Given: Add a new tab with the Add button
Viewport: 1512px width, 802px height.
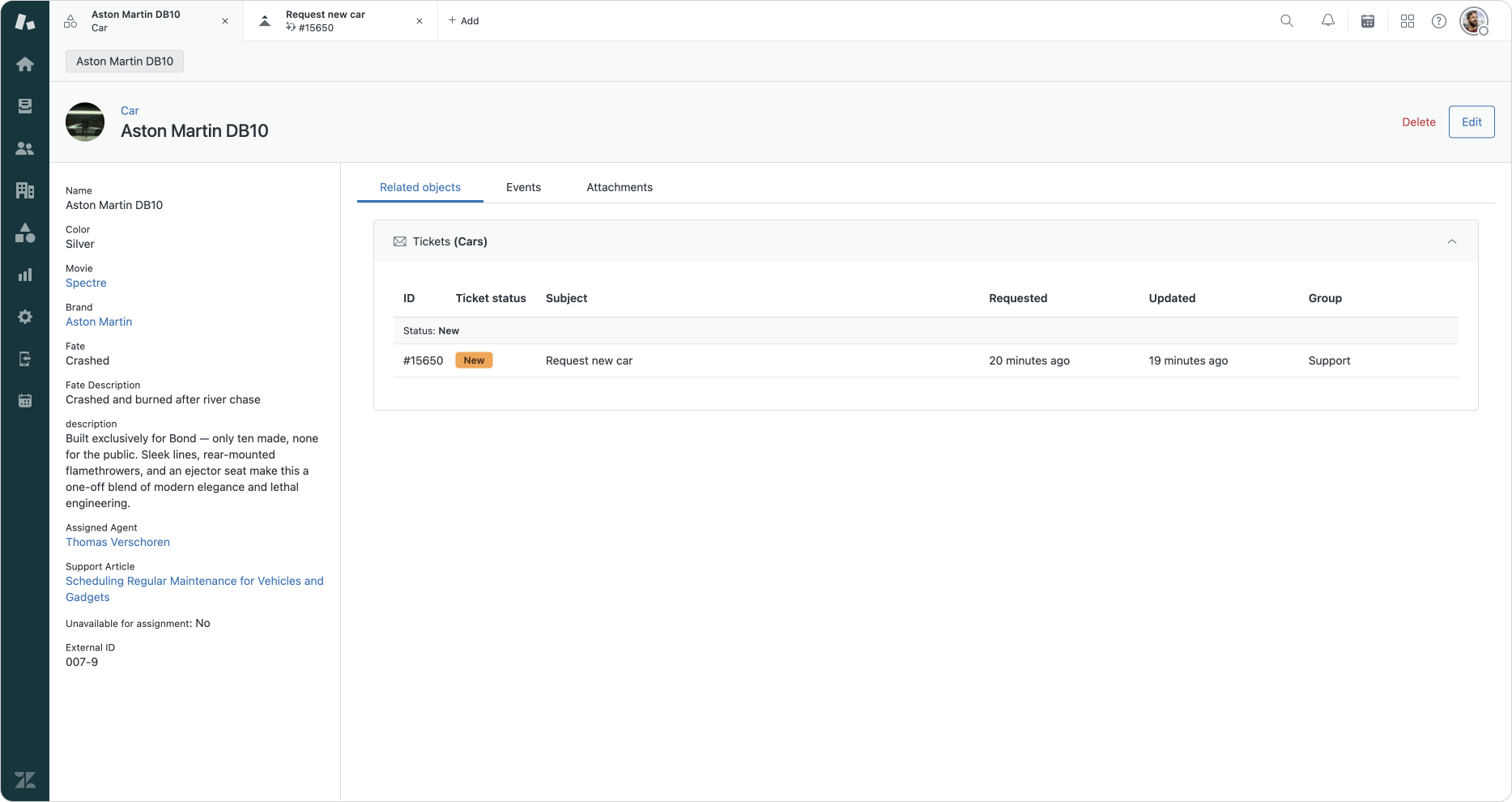Looking at the screenshot, I should tap(463, 21).
